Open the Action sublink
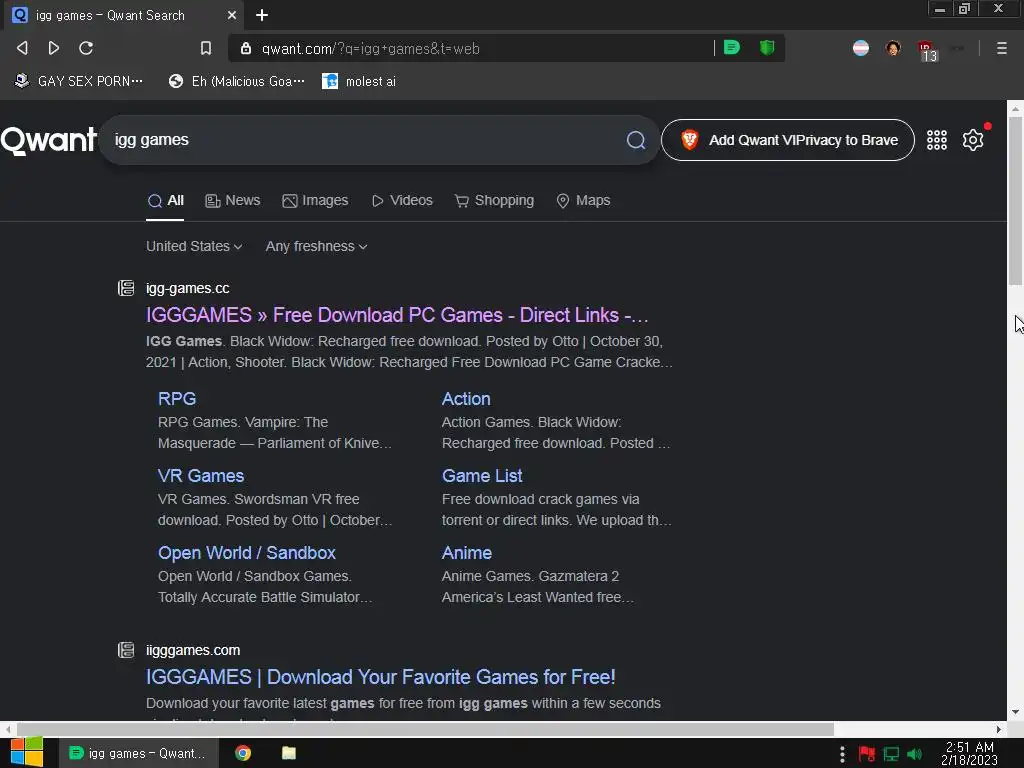 (x=466, y=398)
